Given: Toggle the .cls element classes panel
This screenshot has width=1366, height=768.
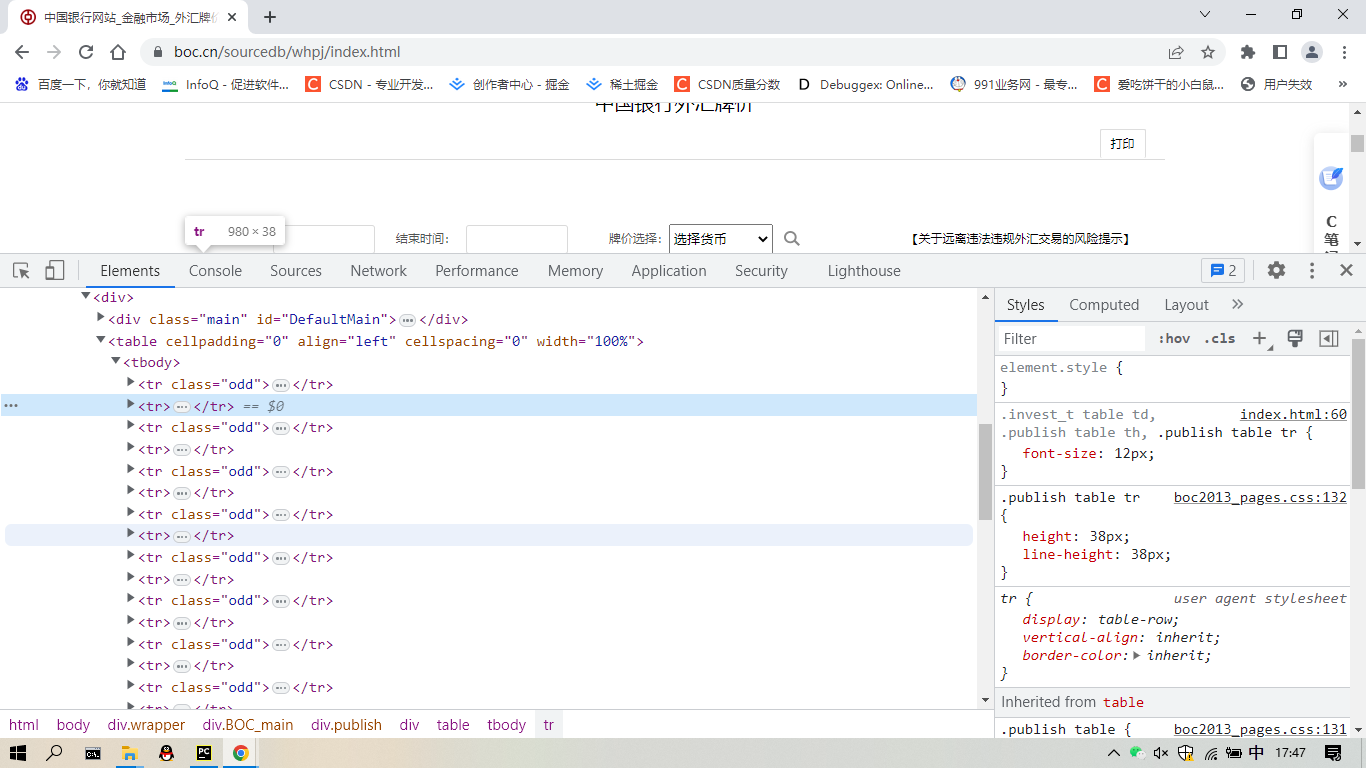Looking at the screenshot, I should click(x=1219, y=339).
